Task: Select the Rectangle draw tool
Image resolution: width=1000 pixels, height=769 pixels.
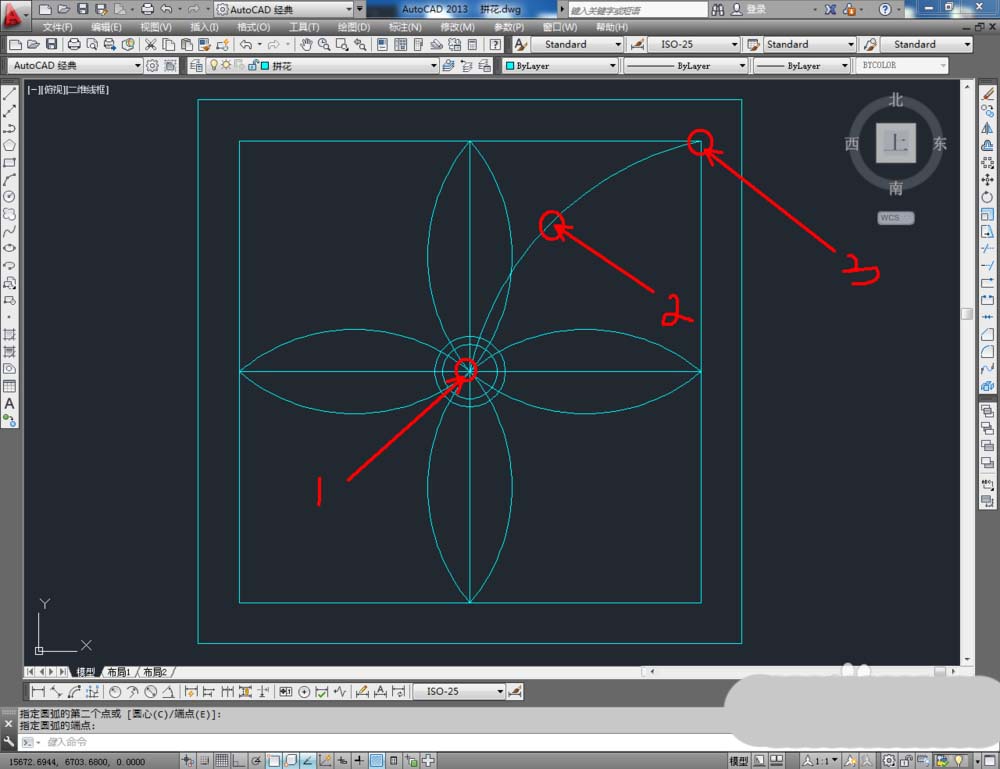Action: coord(10,163)
